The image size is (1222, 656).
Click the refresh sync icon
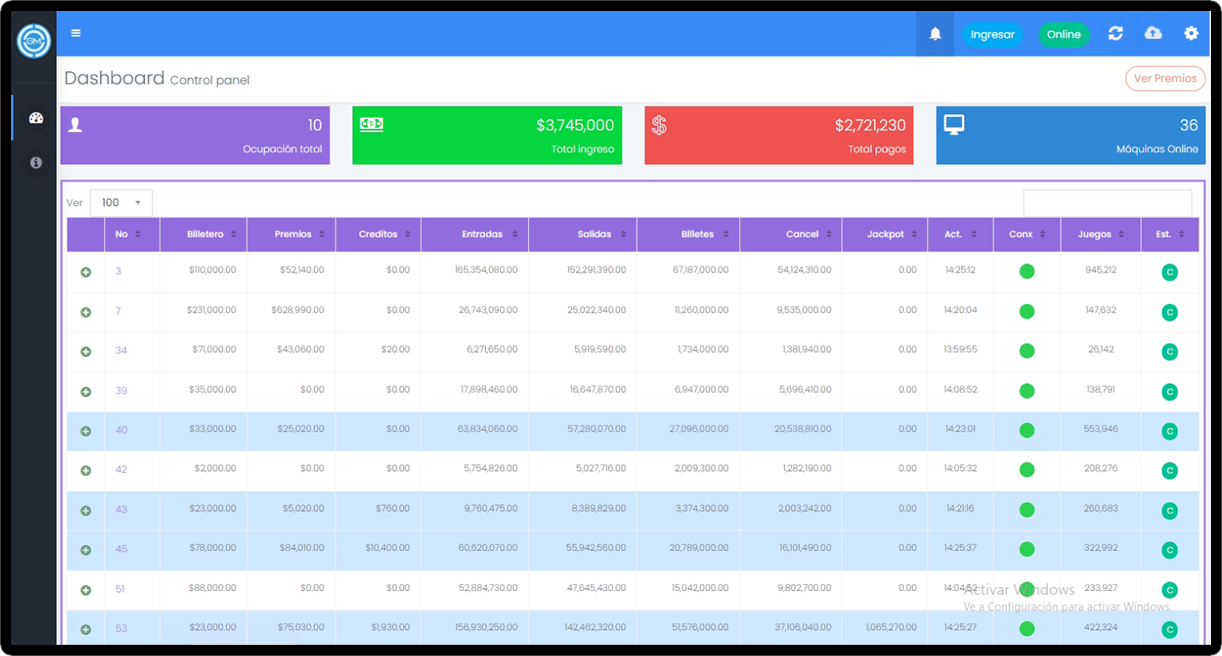1115,34
